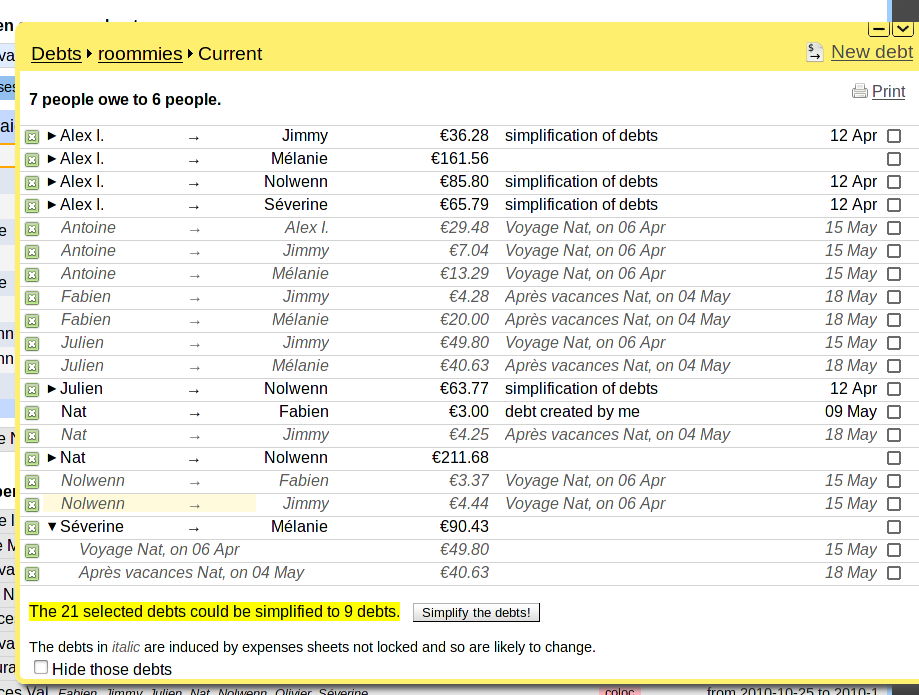Check the Alex I. to Séverine €65.79 checkbox
Viewport: 919px width, 695px height.
(894, 205)
